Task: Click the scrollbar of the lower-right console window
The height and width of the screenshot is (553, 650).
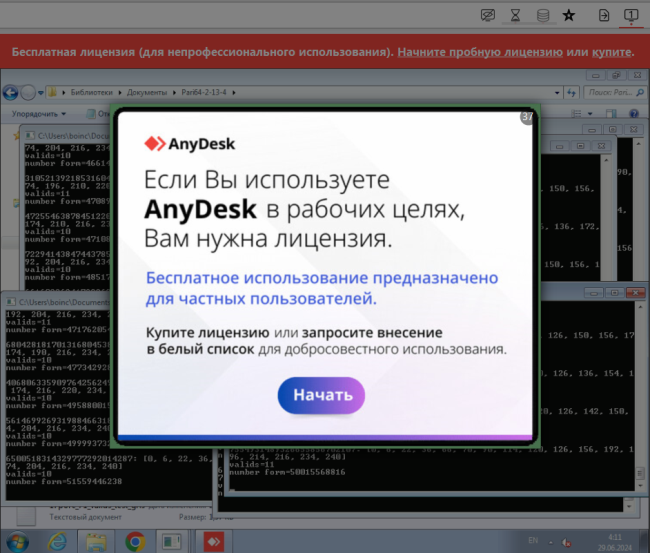Action: [640, 396]
